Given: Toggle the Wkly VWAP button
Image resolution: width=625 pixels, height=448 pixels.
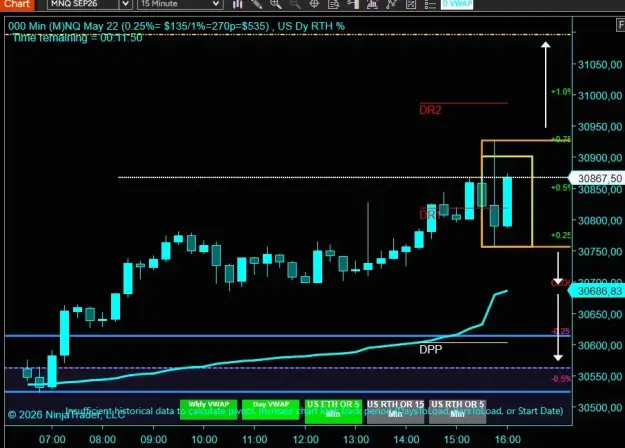Looking at the screenshot, I should 208,409.
